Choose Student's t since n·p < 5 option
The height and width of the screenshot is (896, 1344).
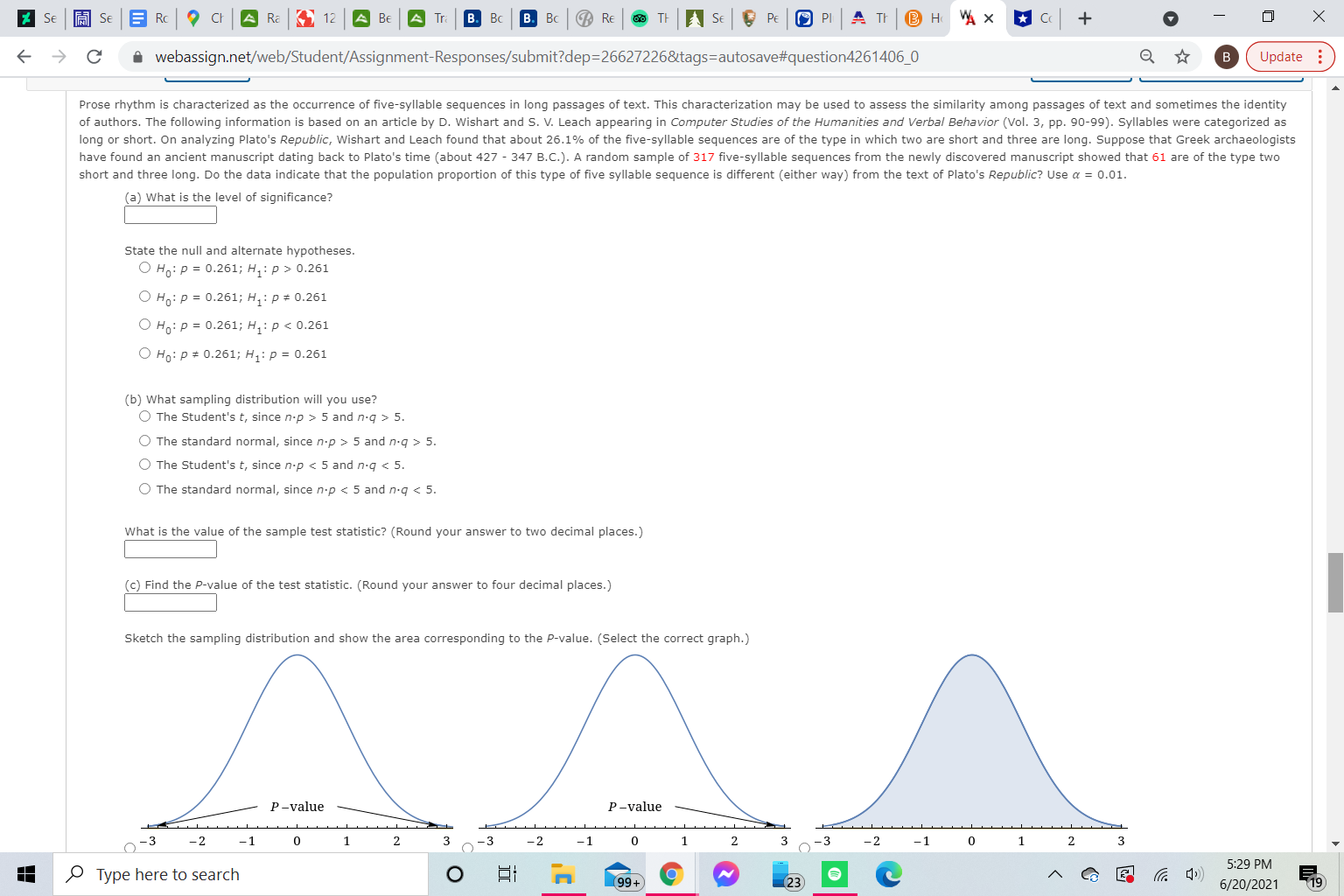pos(145,465)
